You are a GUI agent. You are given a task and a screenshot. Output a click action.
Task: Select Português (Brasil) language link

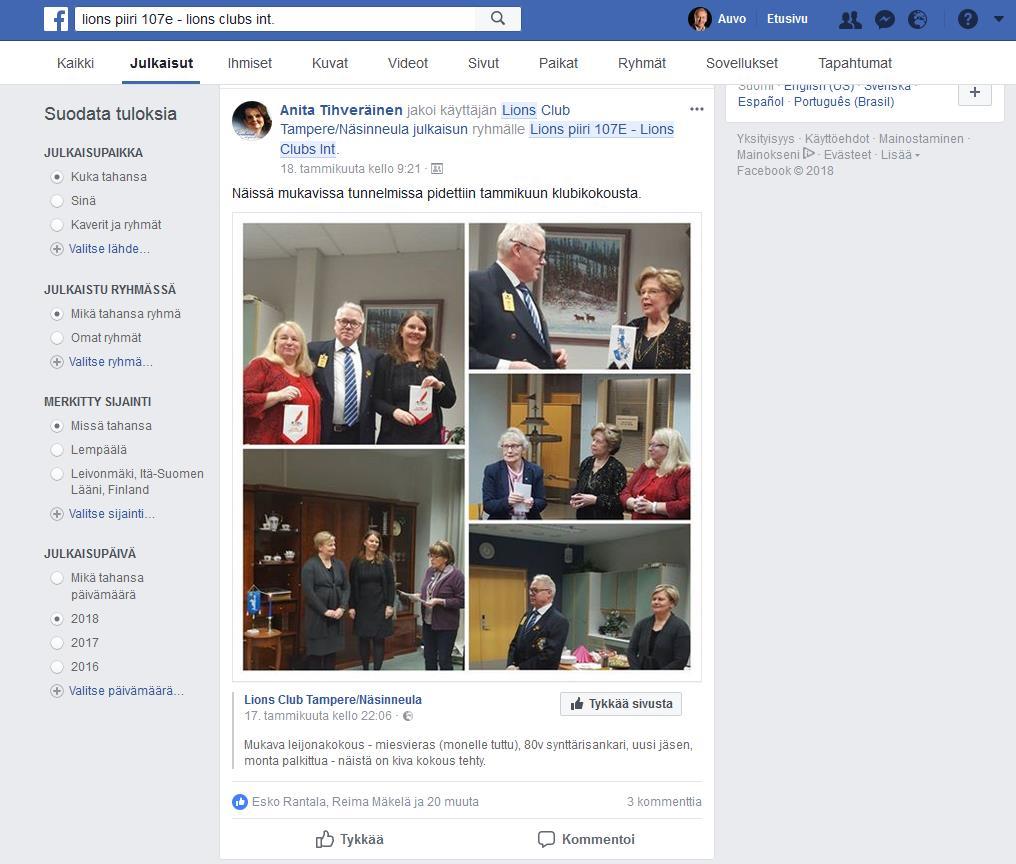pos(844,102)
